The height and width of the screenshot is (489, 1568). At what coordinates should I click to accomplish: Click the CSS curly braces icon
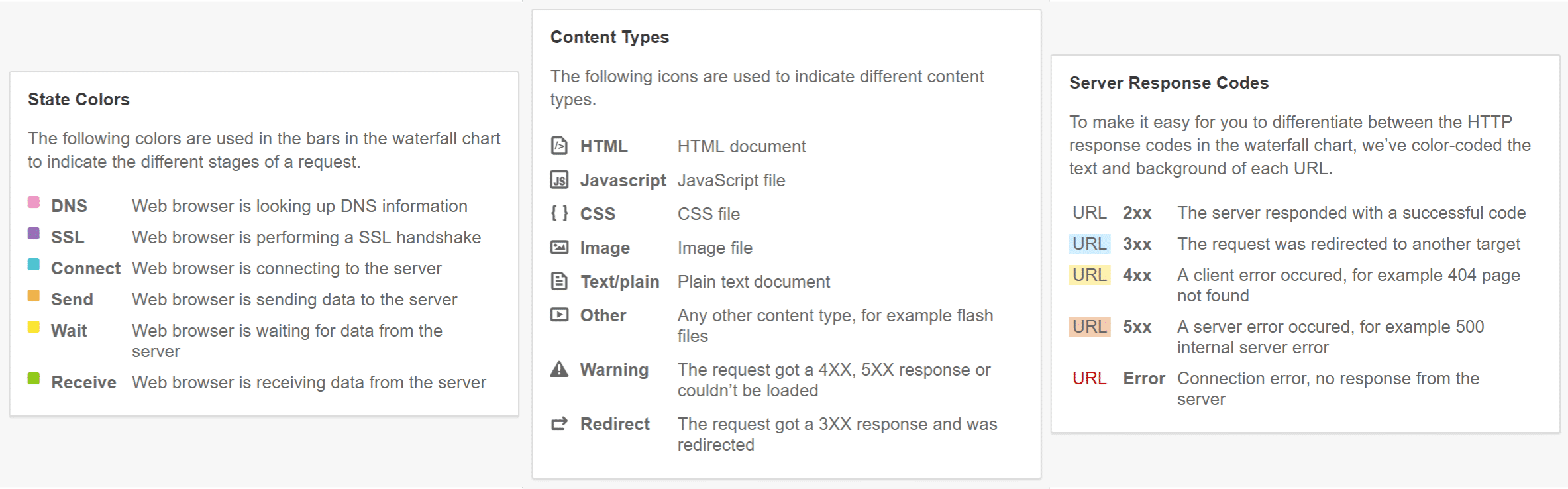(559, 213)
